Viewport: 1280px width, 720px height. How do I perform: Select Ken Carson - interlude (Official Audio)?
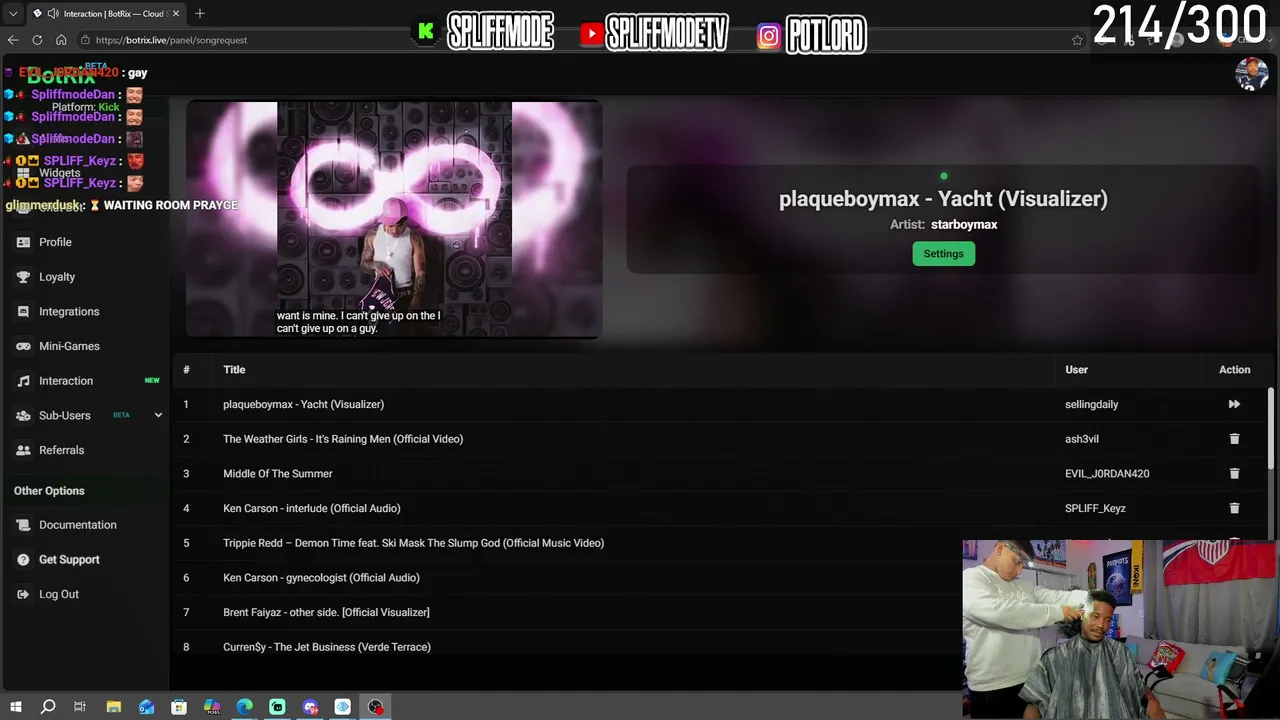312,508
